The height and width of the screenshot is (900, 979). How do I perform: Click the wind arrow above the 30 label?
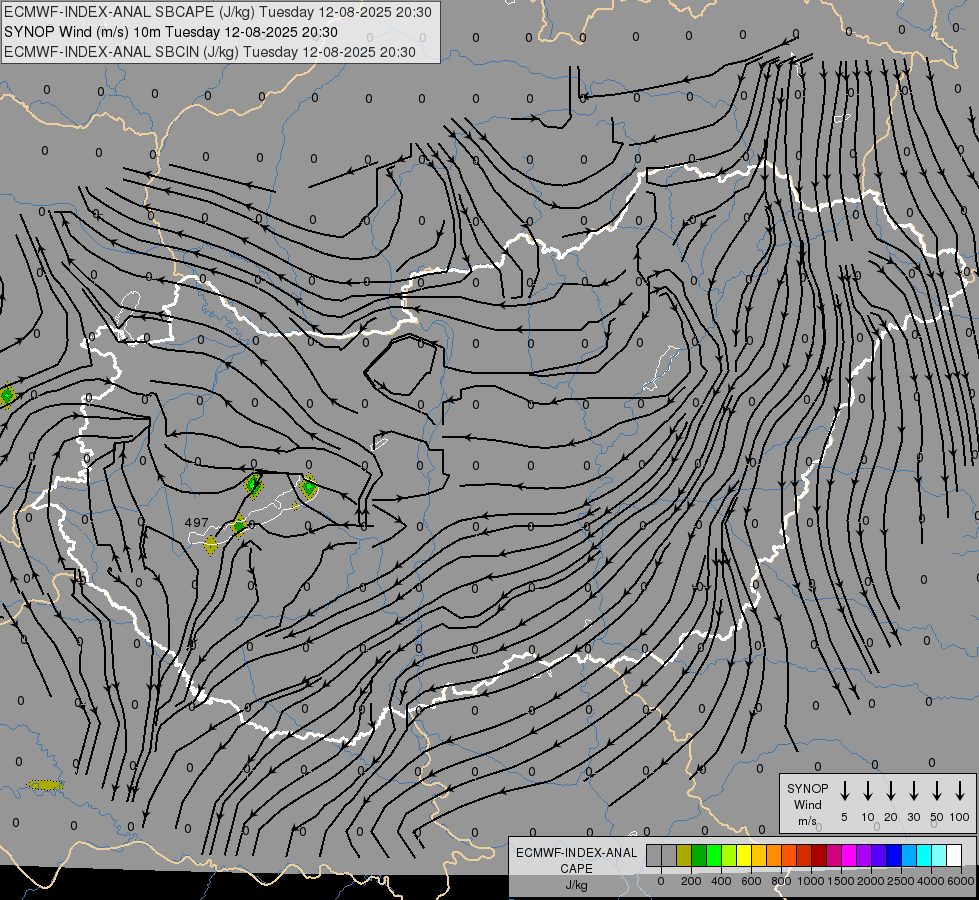(913, 790)
